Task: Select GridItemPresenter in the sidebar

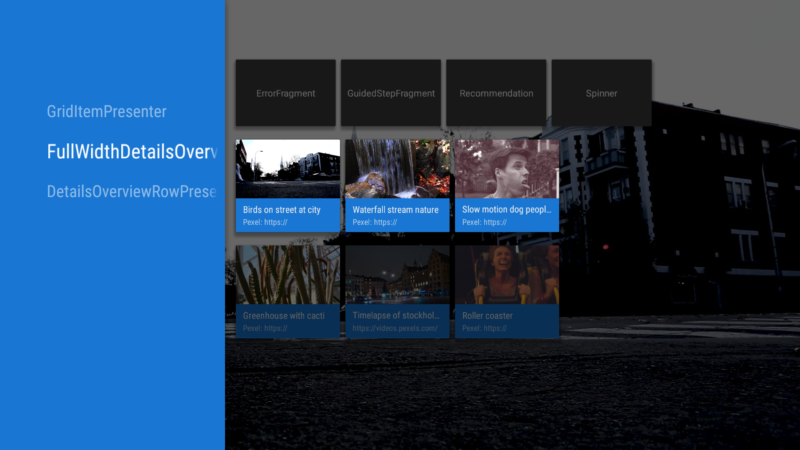Action: click(x=107, y=112)
